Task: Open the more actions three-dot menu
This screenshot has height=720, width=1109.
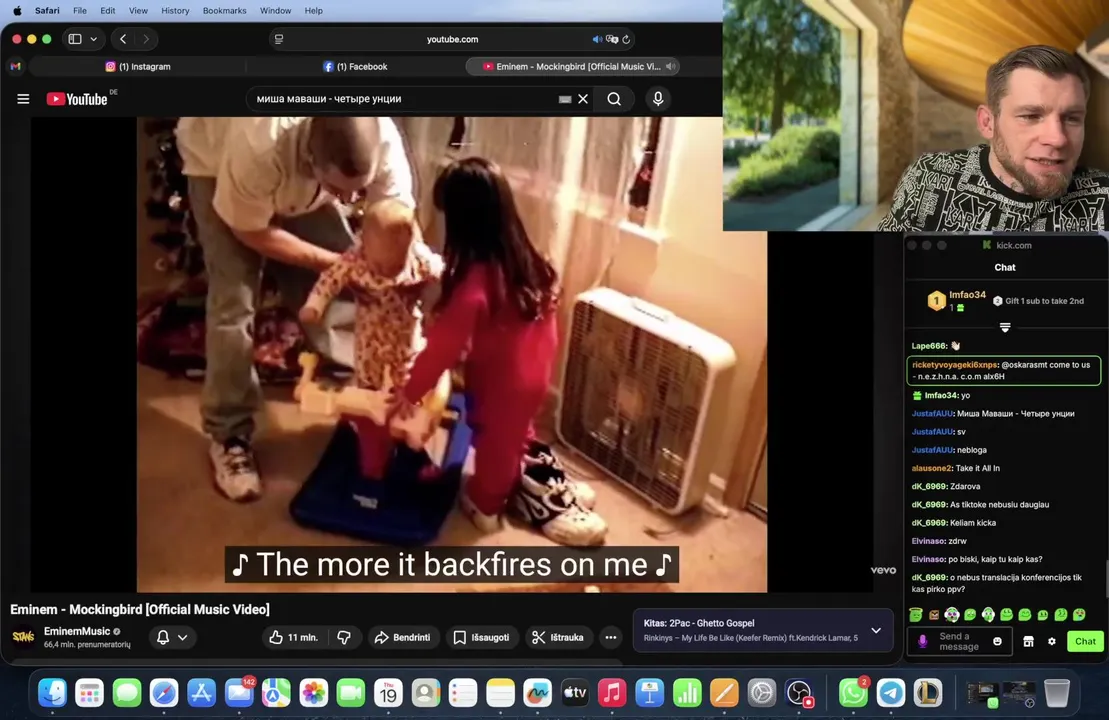Action: [611, 637]
